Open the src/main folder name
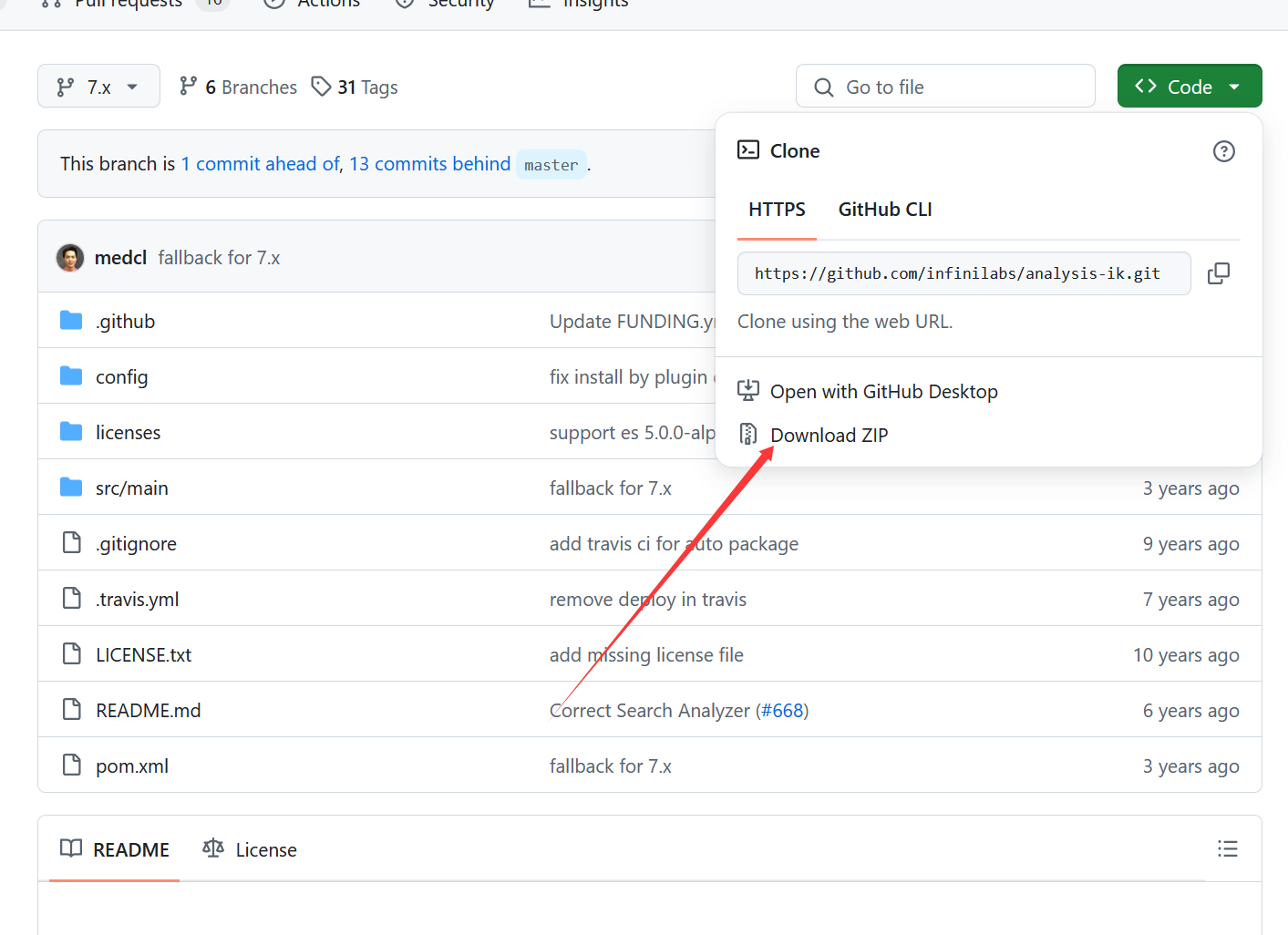1288x935 pixels. pyautogui.click(x=132, y=488)
